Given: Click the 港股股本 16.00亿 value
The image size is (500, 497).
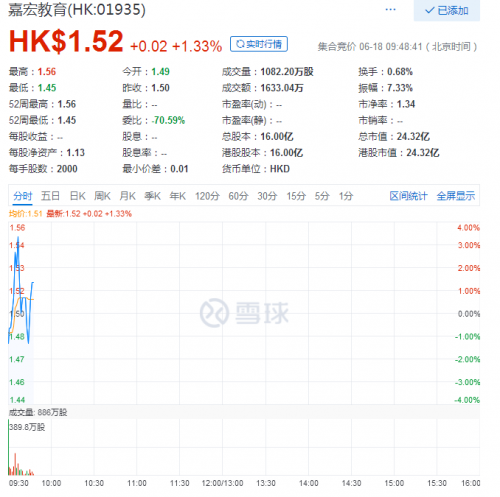Looking at the screenshot, I should [286, 153].
